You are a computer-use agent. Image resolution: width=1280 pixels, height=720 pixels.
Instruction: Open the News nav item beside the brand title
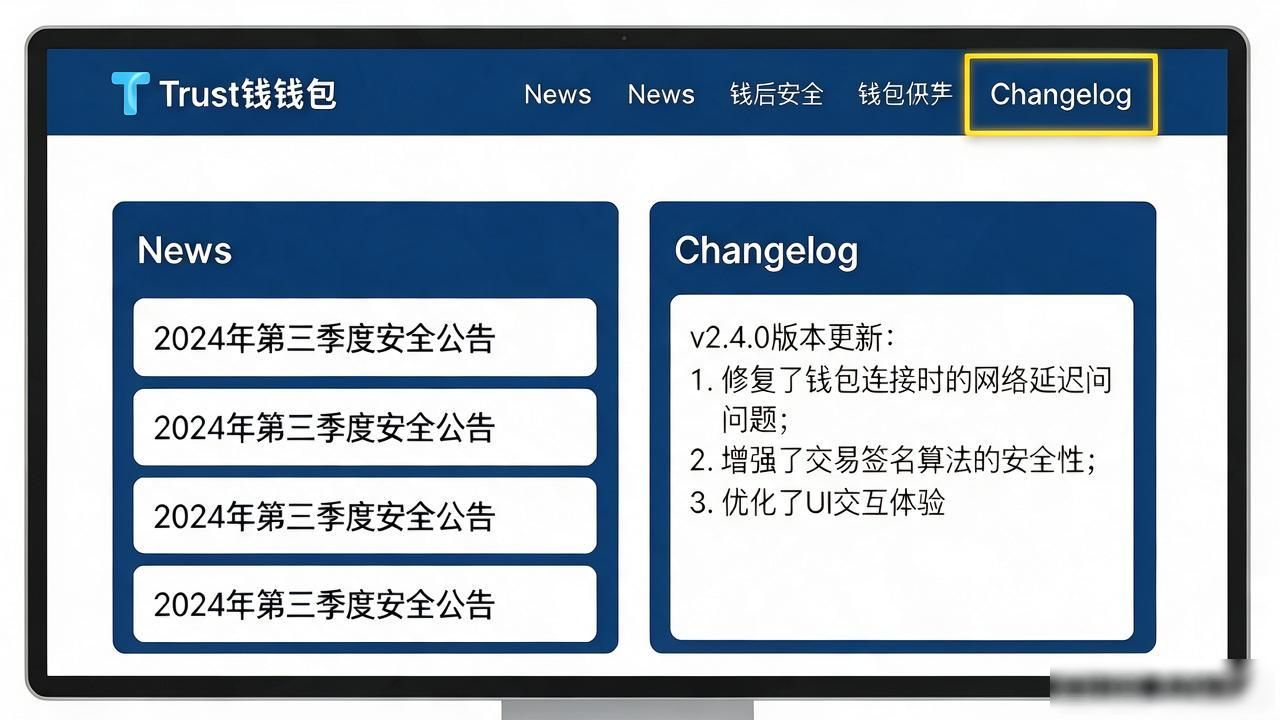tap(557, 94)
